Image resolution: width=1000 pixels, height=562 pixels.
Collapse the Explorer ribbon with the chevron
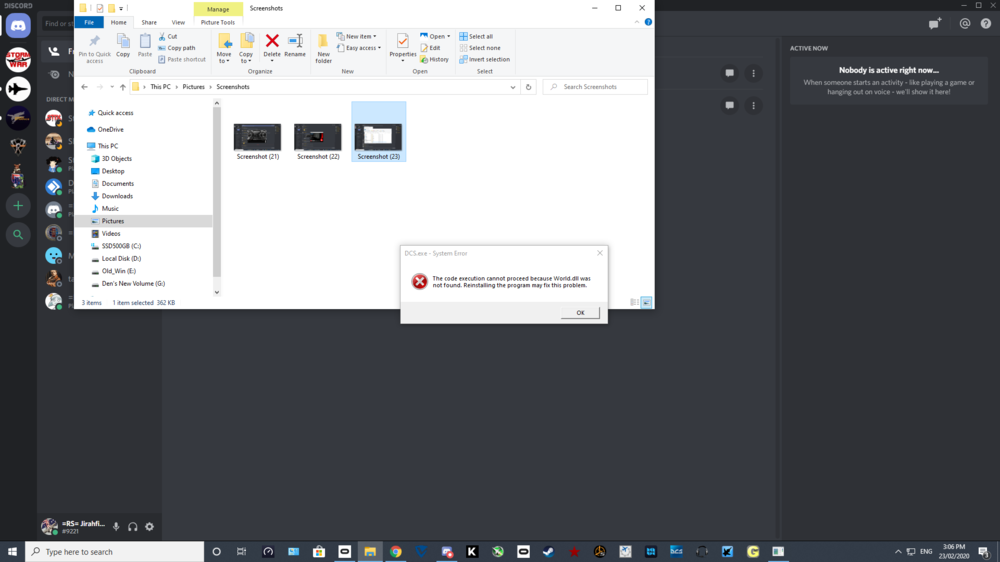click(x=636, y=22)
